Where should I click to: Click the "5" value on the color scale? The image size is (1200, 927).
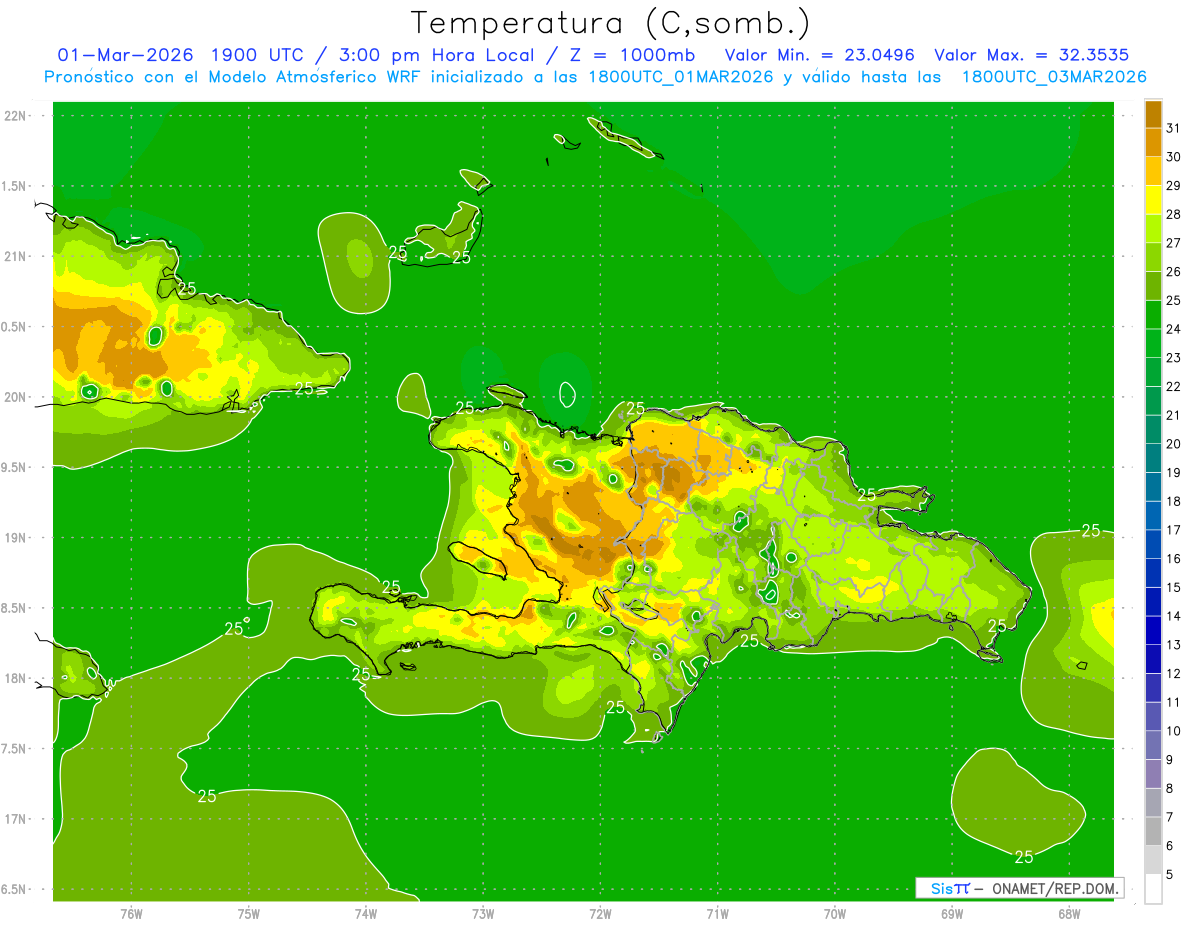(1169, 875)
